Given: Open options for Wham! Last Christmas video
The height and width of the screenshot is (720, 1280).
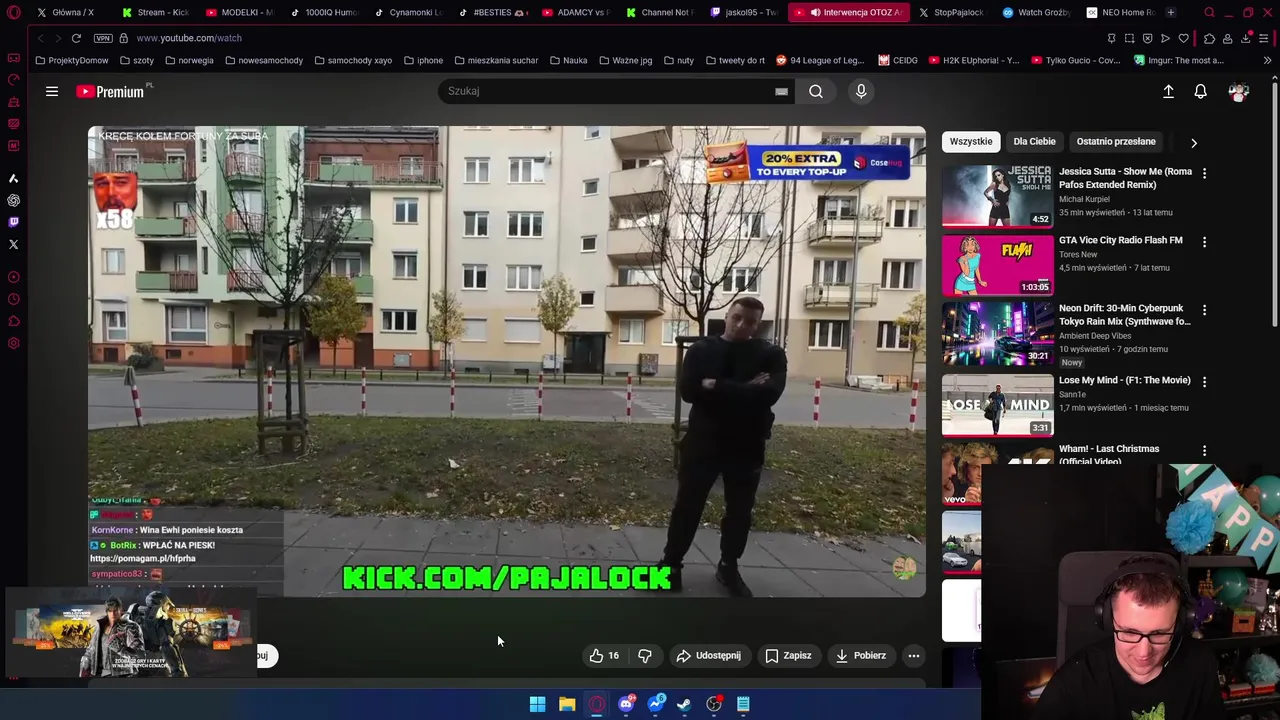Looking at the screenshot, I should (x=1204, y=451).
